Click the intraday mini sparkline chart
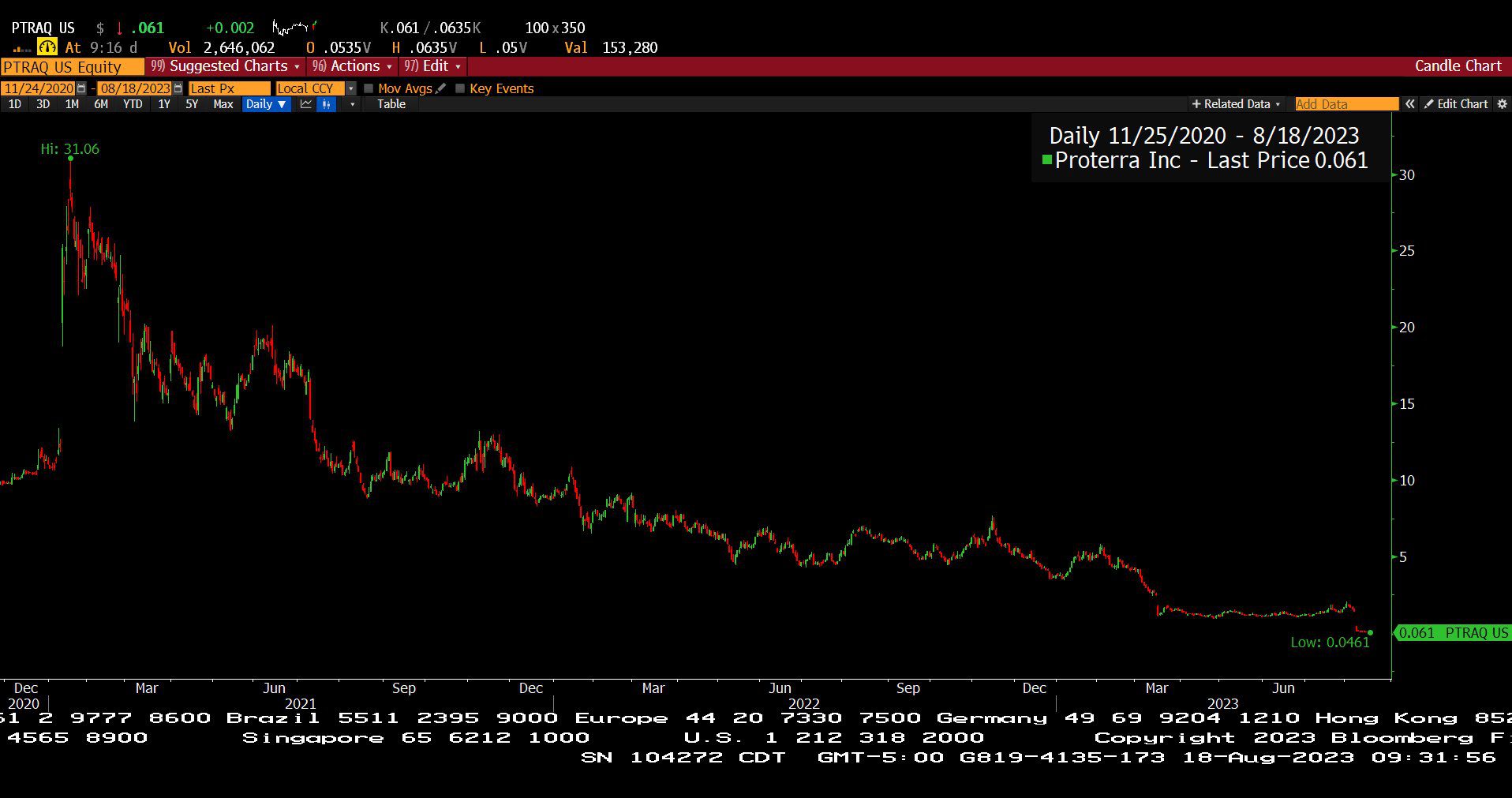The height and width of the screenshot is (798, 1512). (x=295, y=28)
